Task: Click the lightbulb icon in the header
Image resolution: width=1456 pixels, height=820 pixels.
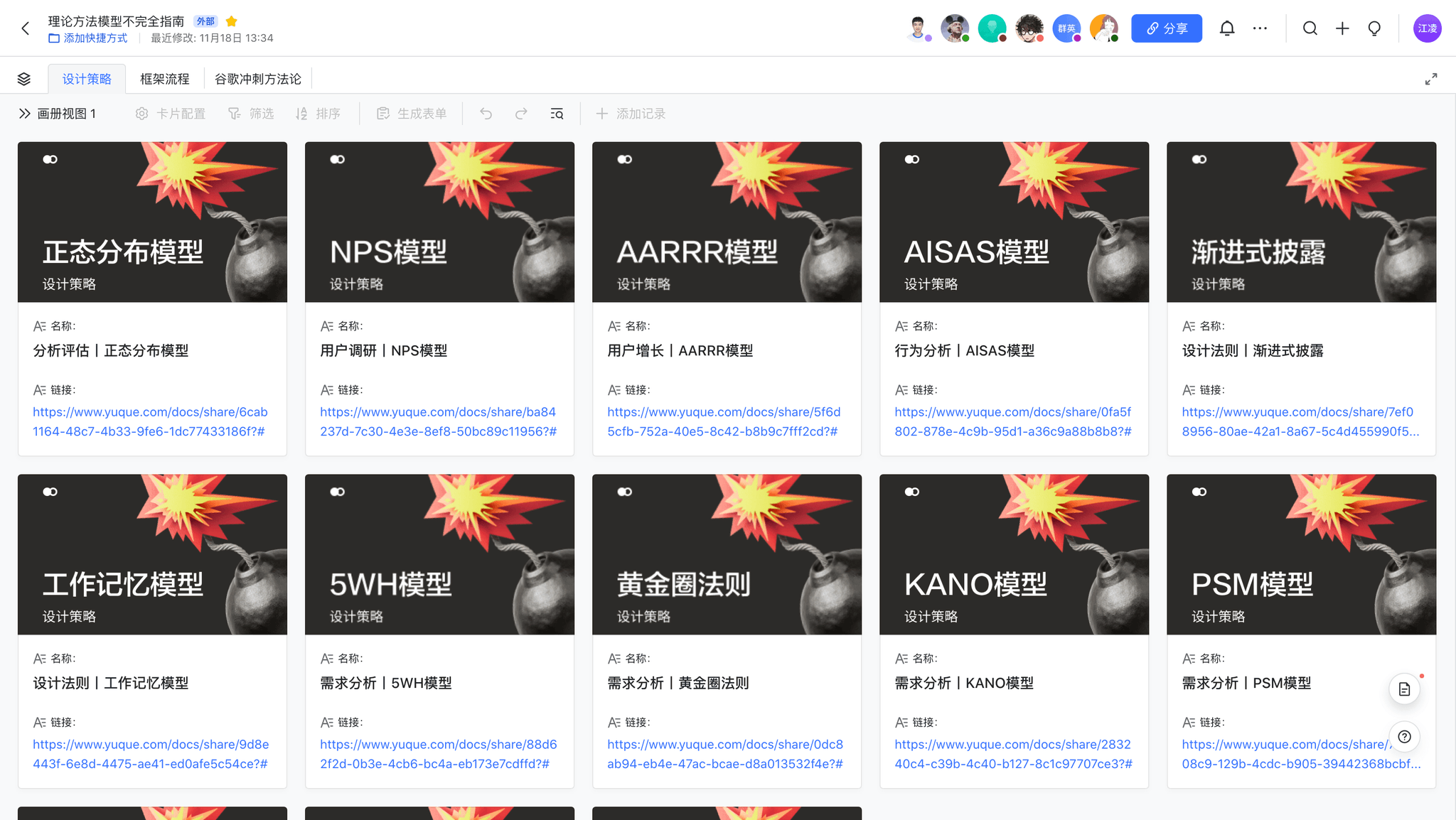Action: [x=1374, y=28]
